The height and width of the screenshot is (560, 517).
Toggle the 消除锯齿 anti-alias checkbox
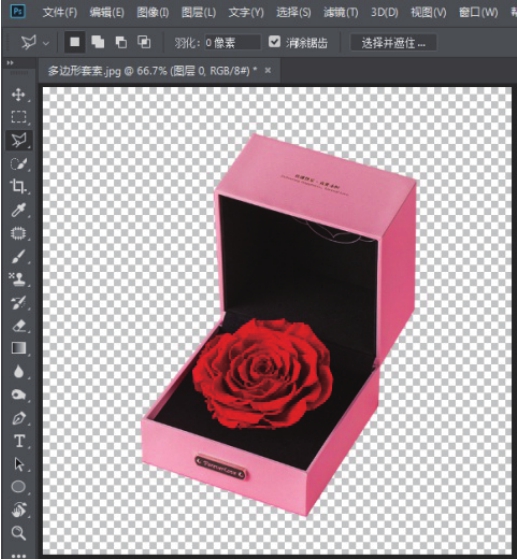point(274,41)
